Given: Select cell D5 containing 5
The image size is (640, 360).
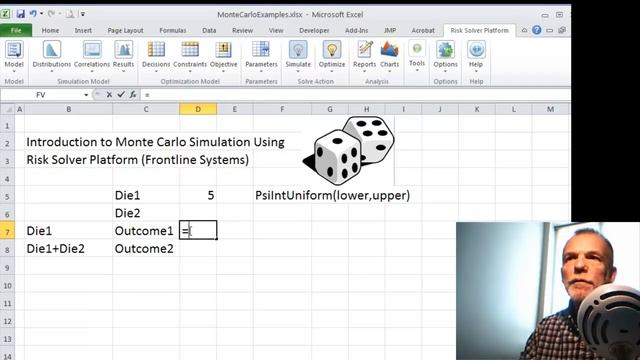Looking at the screenshot, I should pos(198,196).
